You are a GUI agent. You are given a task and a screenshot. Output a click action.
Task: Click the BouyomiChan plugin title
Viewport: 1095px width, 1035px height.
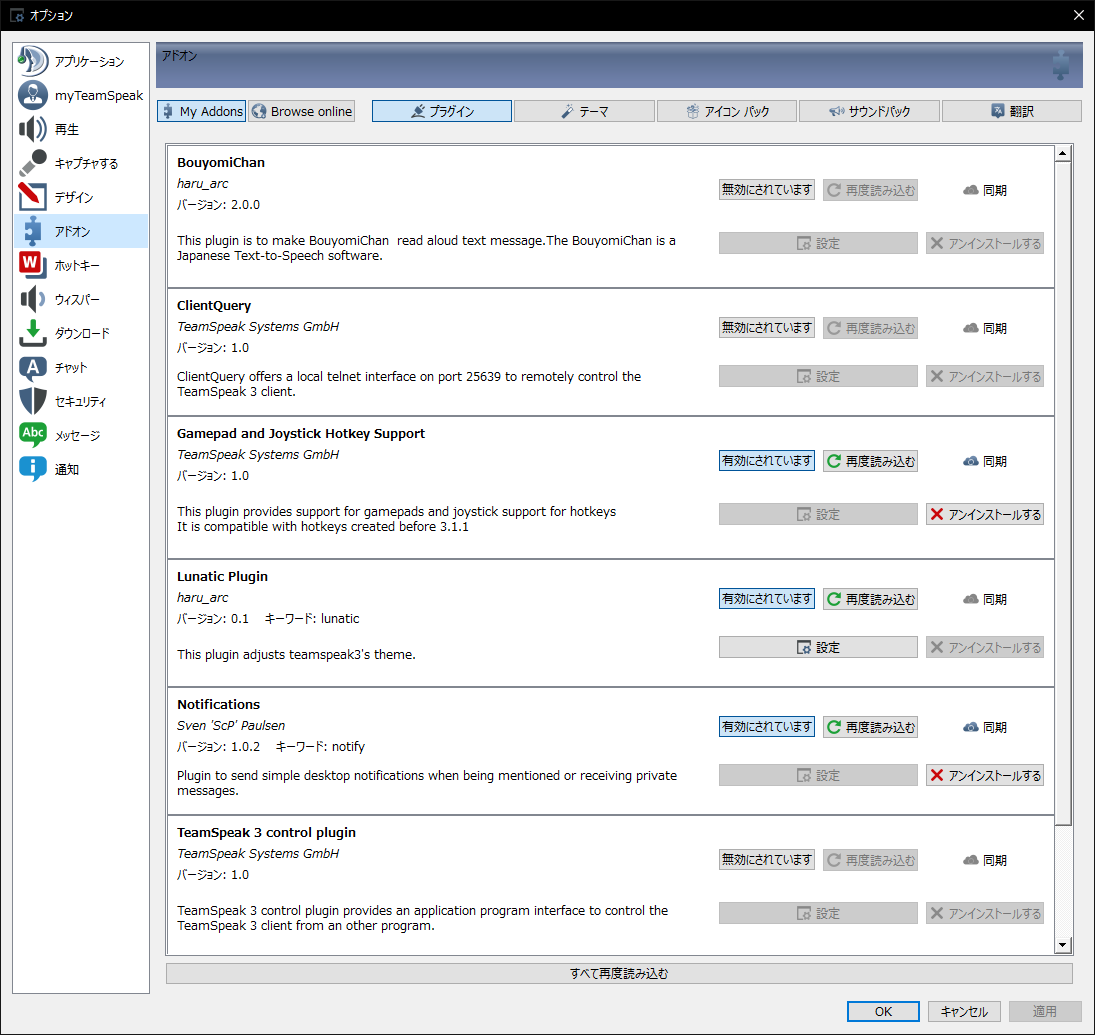pyautogui.click(x=221, y=163)
